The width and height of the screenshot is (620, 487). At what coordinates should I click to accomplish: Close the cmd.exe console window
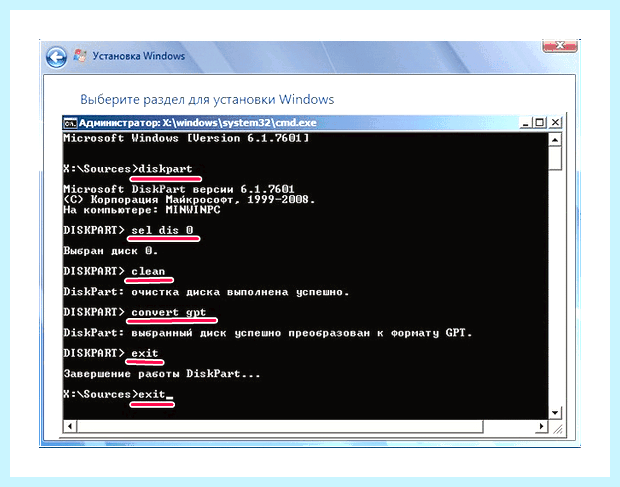click(x=555, y=123)
